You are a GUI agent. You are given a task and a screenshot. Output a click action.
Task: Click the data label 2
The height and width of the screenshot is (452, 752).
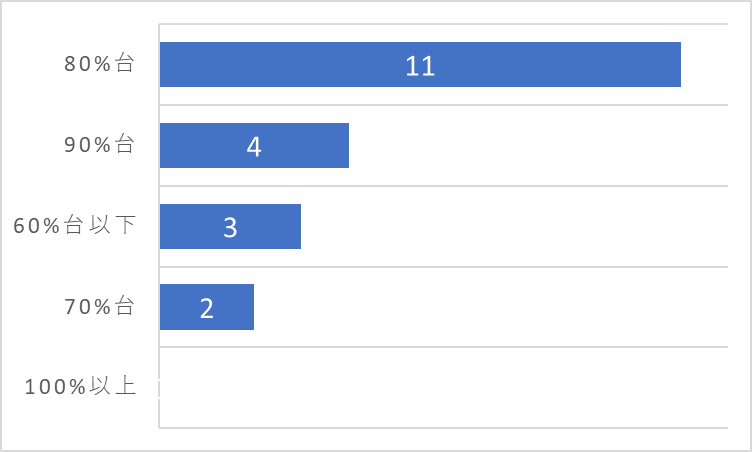pyautogui.click(x=207, y=308)
